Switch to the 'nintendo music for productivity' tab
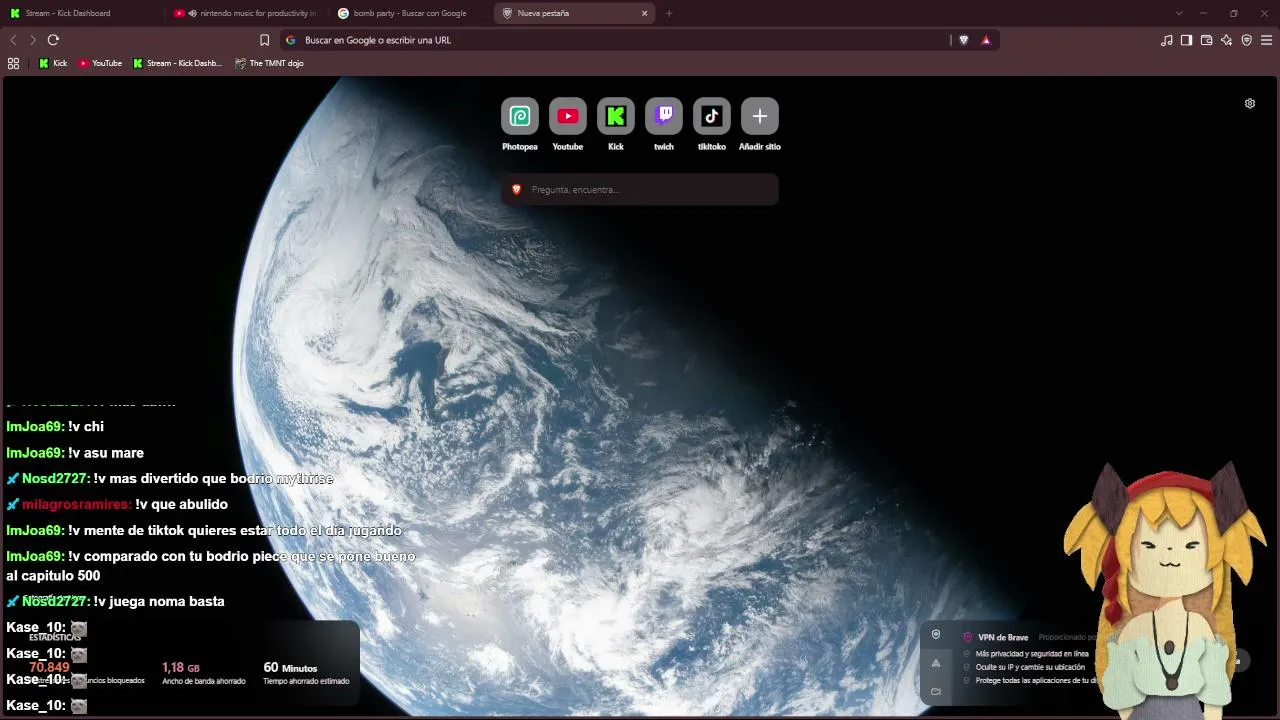The height and width of the screenshot is (720, 1280). (245, 13)
